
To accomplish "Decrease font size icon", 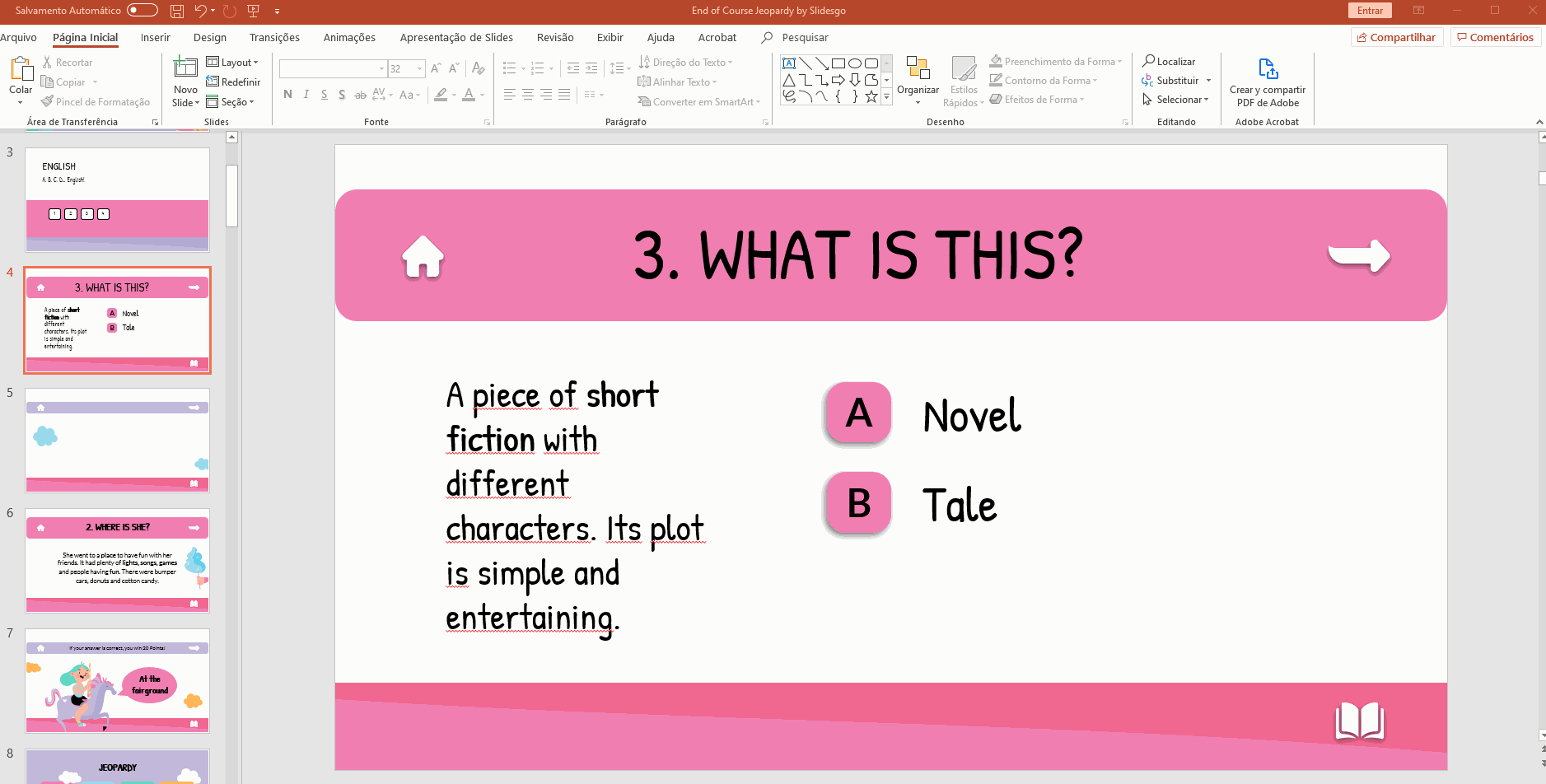I will click(x=454, y=69).
